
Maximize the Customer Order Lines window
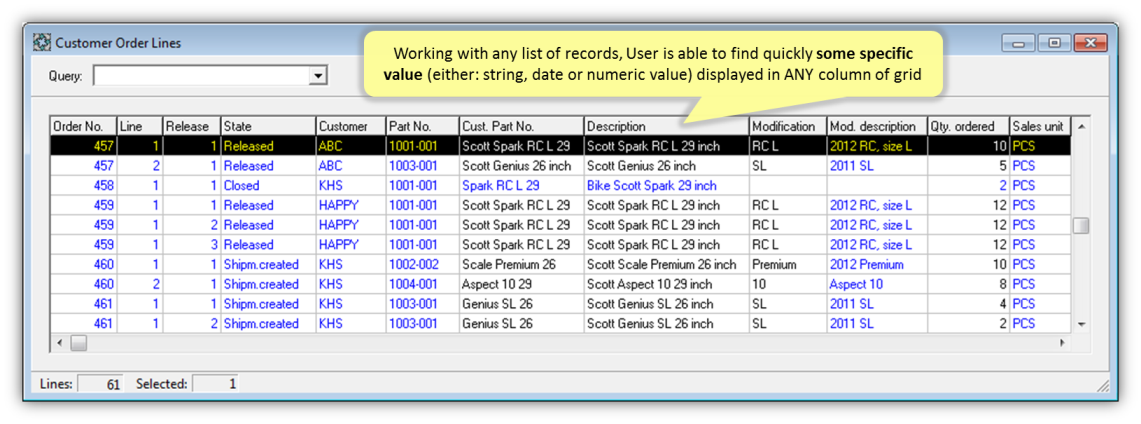tap(1054, 43)
